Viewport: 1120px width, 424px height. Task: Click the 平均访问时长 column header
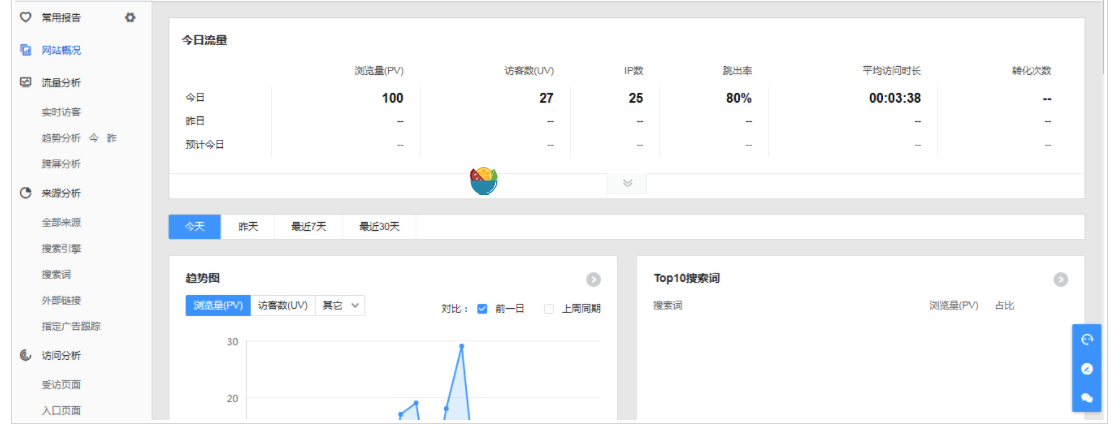[x=891, y=71]
